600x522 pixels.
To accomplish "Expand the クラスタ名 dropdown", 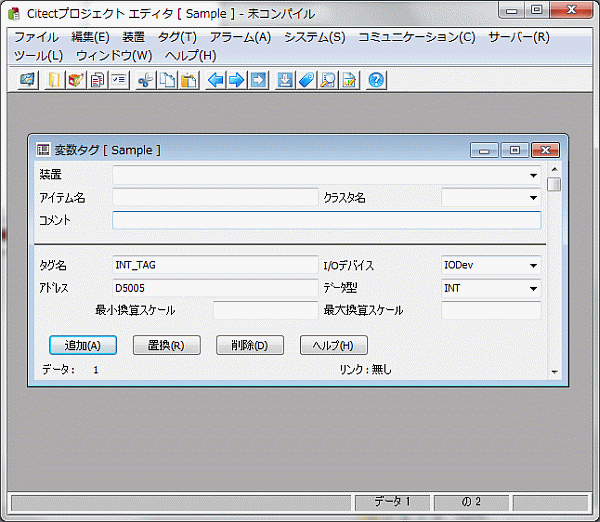I will click(533, 198).
